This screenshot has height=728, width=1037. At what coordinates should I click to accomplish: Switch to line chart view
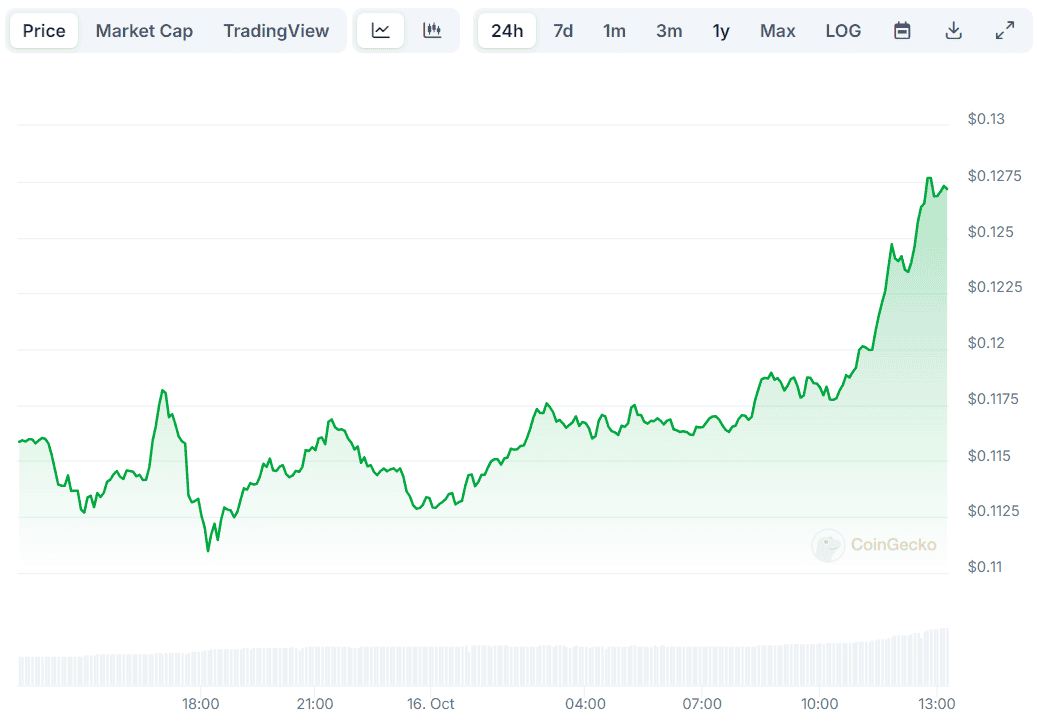[381, 31]
